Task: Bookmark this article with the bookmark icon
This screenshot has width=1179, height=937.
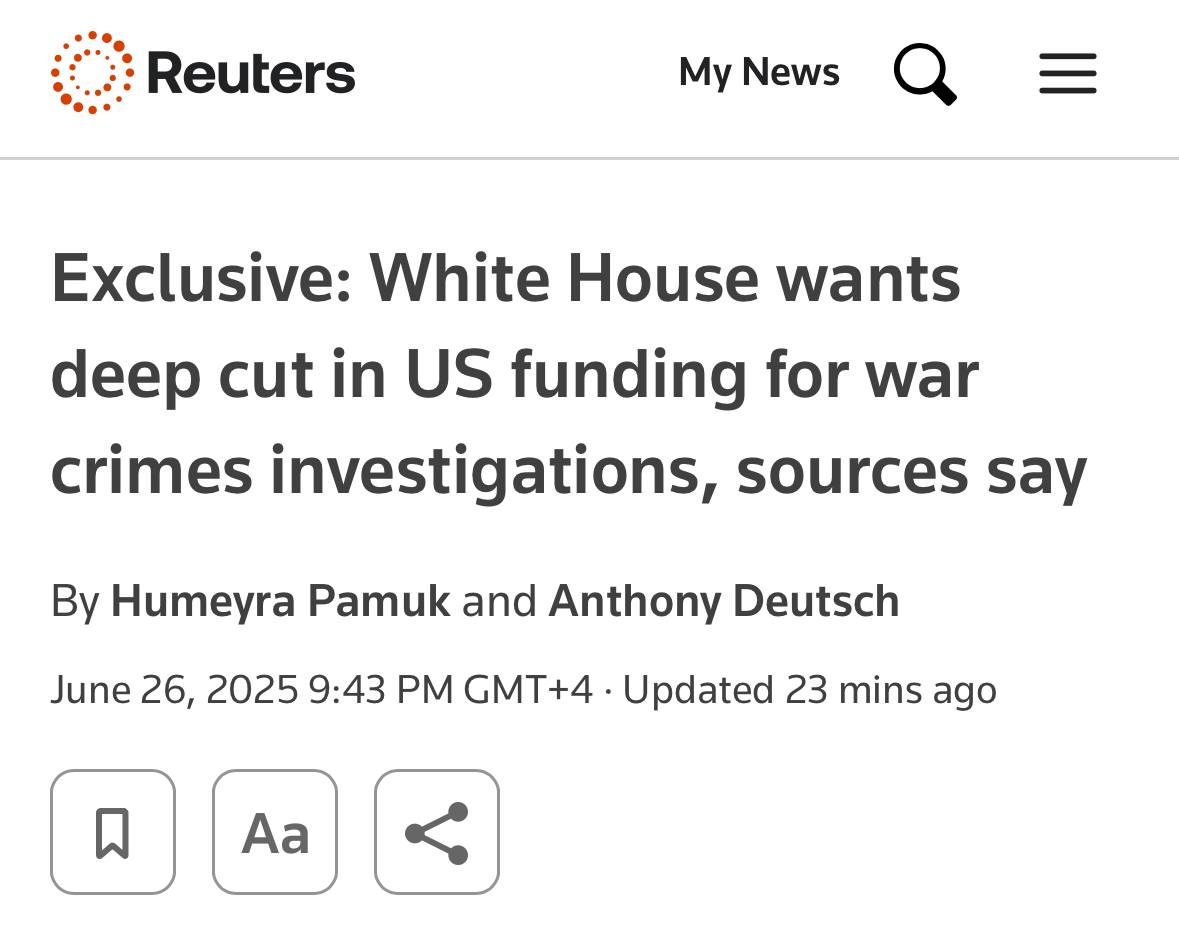Action: [x=113, y=832]
